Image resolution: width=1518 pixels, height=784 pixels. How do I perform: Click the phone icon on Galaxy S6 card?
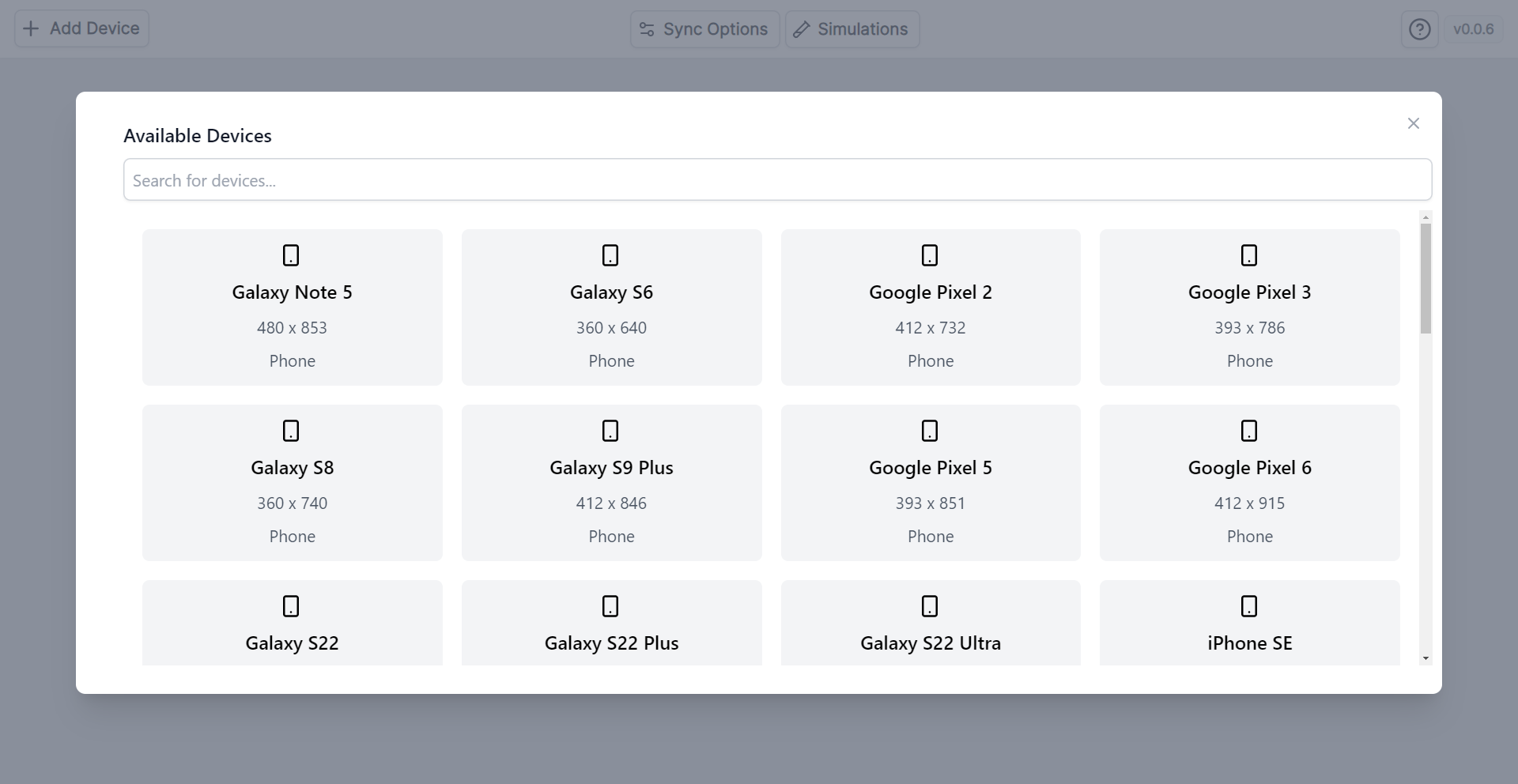[x=610, y=255]
